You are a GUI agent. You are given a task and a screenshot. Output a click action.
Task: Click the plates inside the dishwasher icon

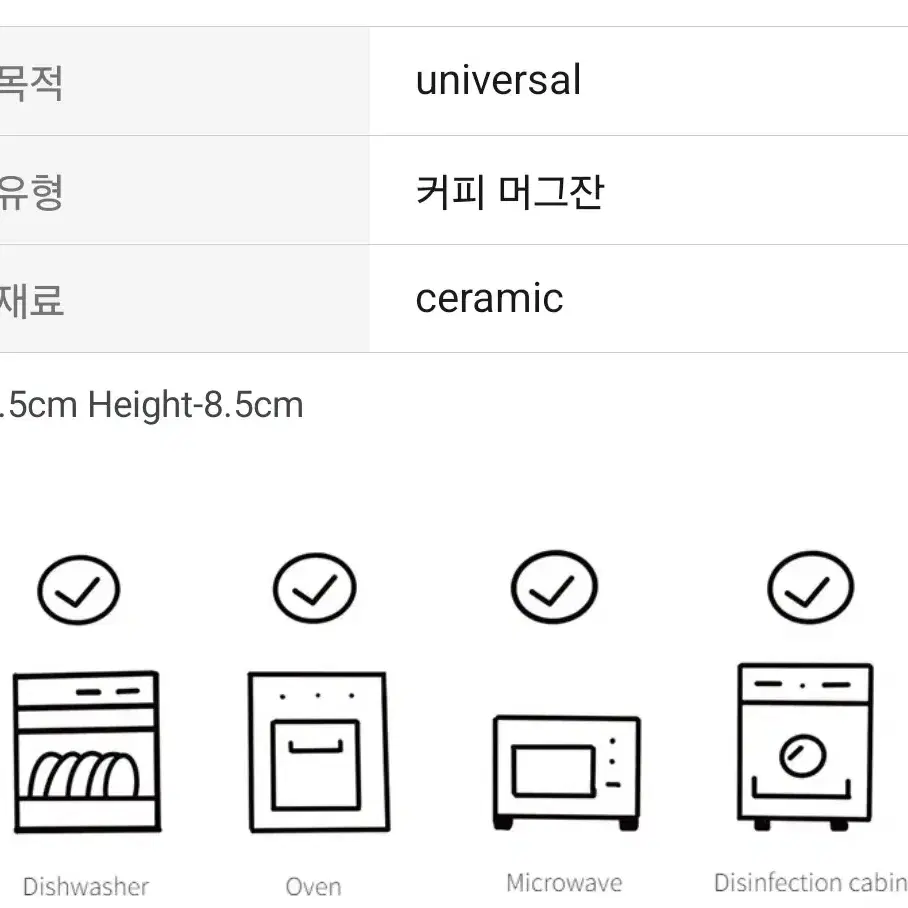pos(84,775)
